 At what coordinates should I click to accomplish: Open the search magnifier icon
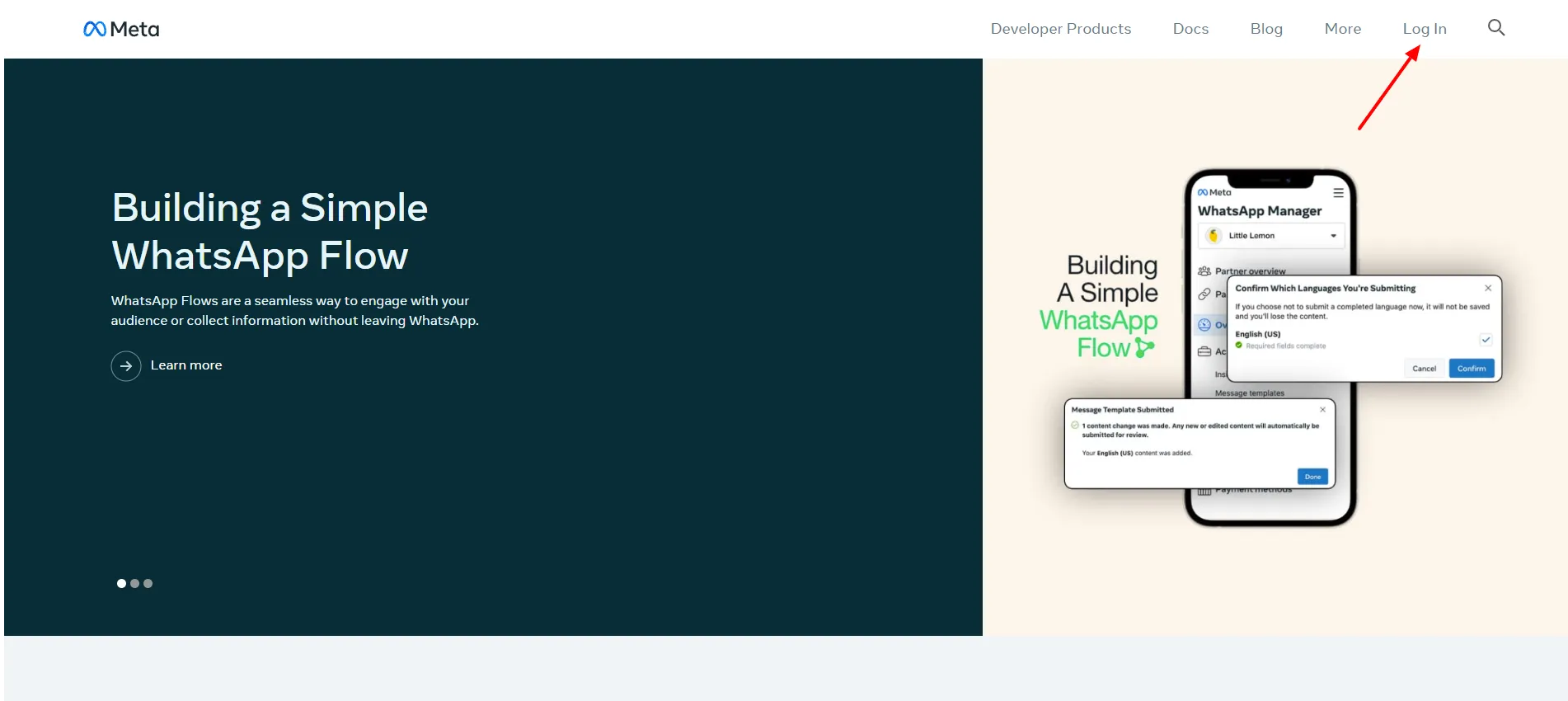[1496, 28]
